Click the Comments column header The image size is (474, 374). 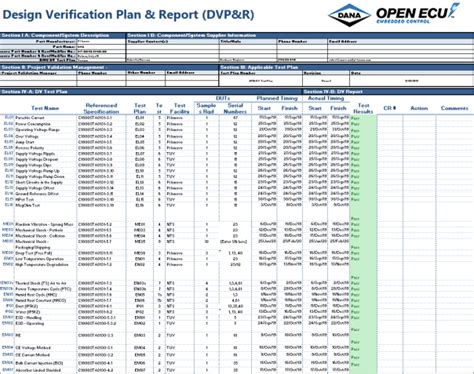(x=455, y=108)
